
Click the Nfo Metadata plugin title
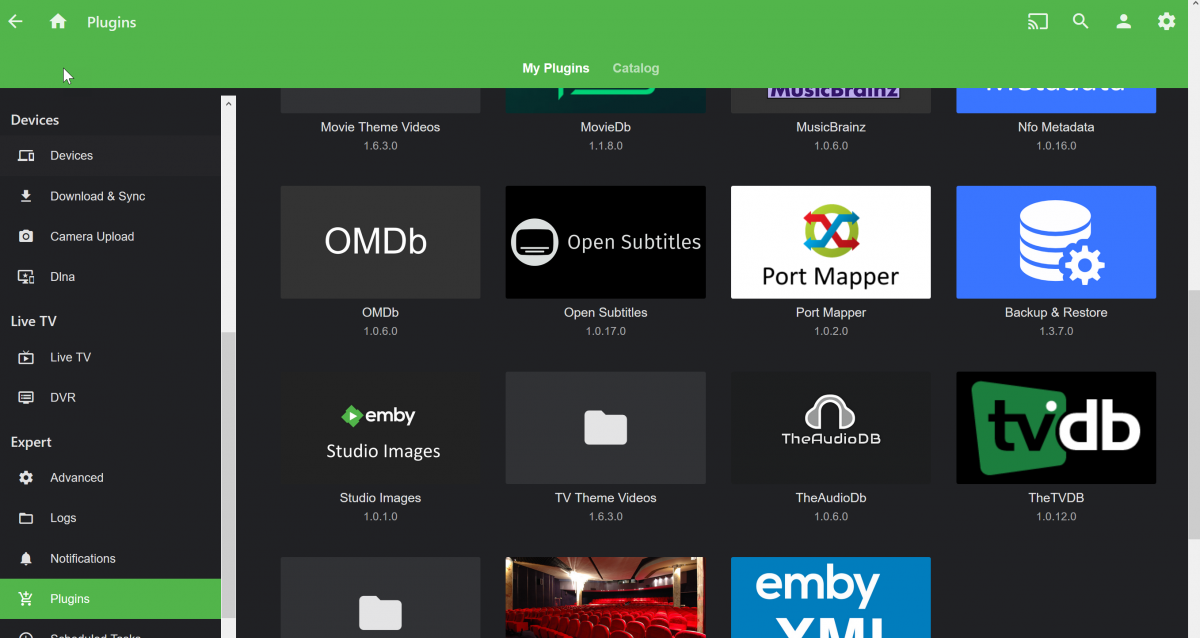(x=1056, y=127)
